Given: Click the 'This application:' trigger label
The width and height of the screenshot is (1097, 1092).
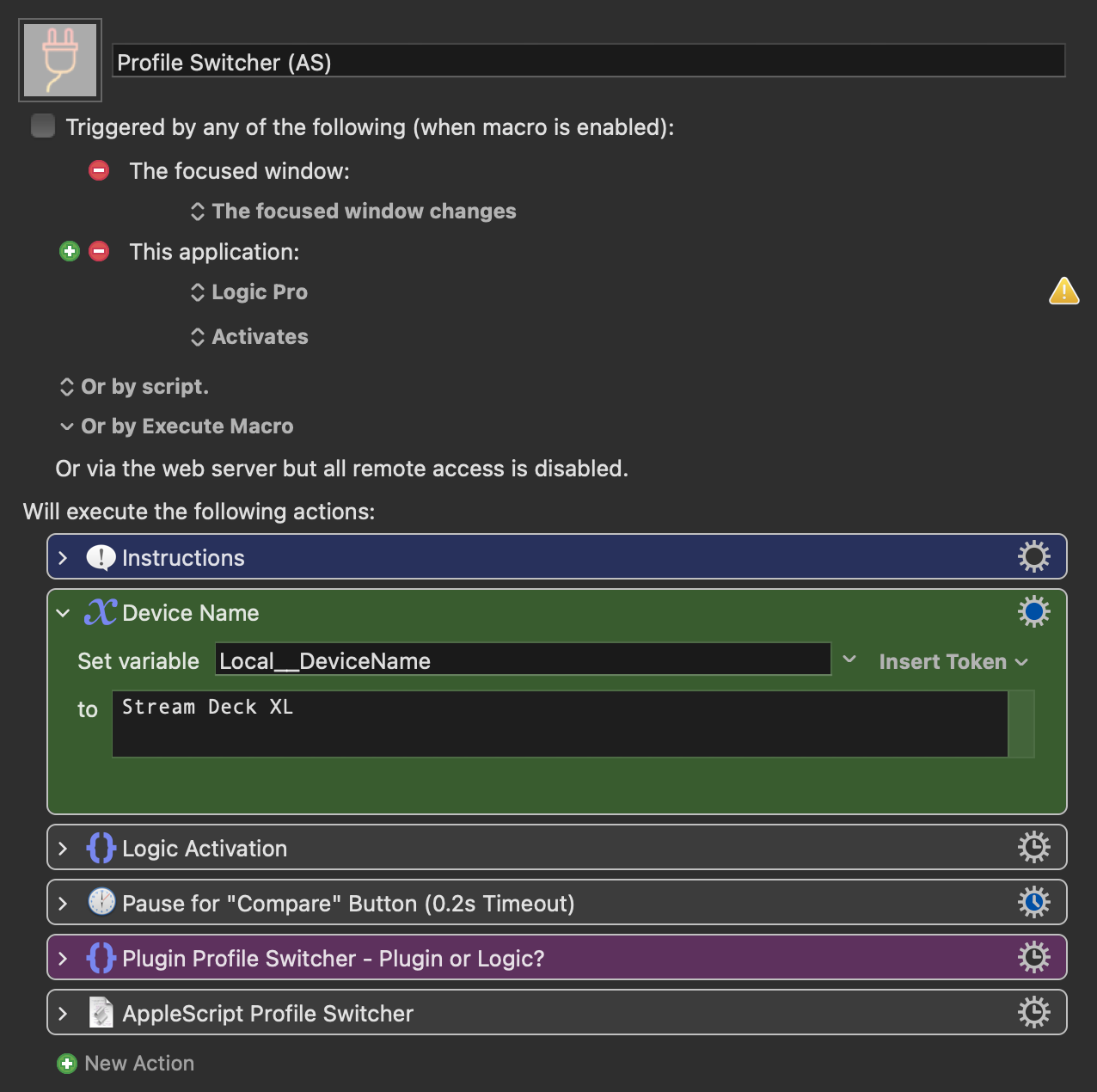Looking at the screenshot, I should tap(214, 252).
